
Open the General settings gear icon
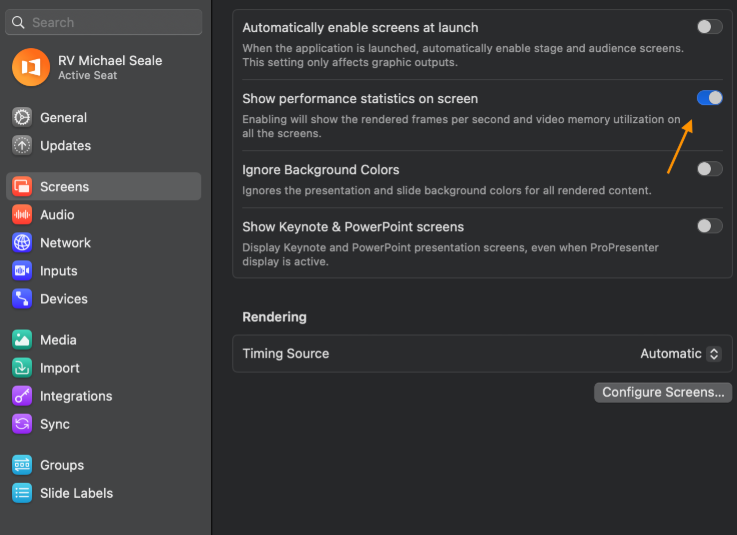click(x=22, y=117)
